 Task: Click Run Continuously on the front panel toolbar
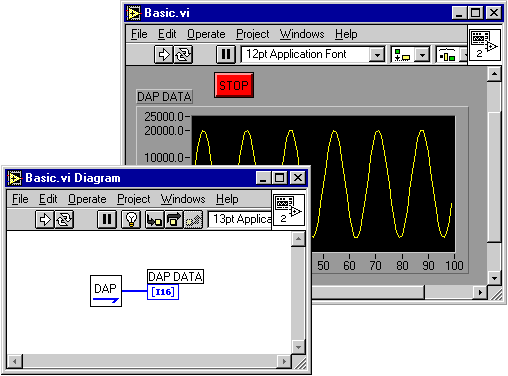point(183,55)
